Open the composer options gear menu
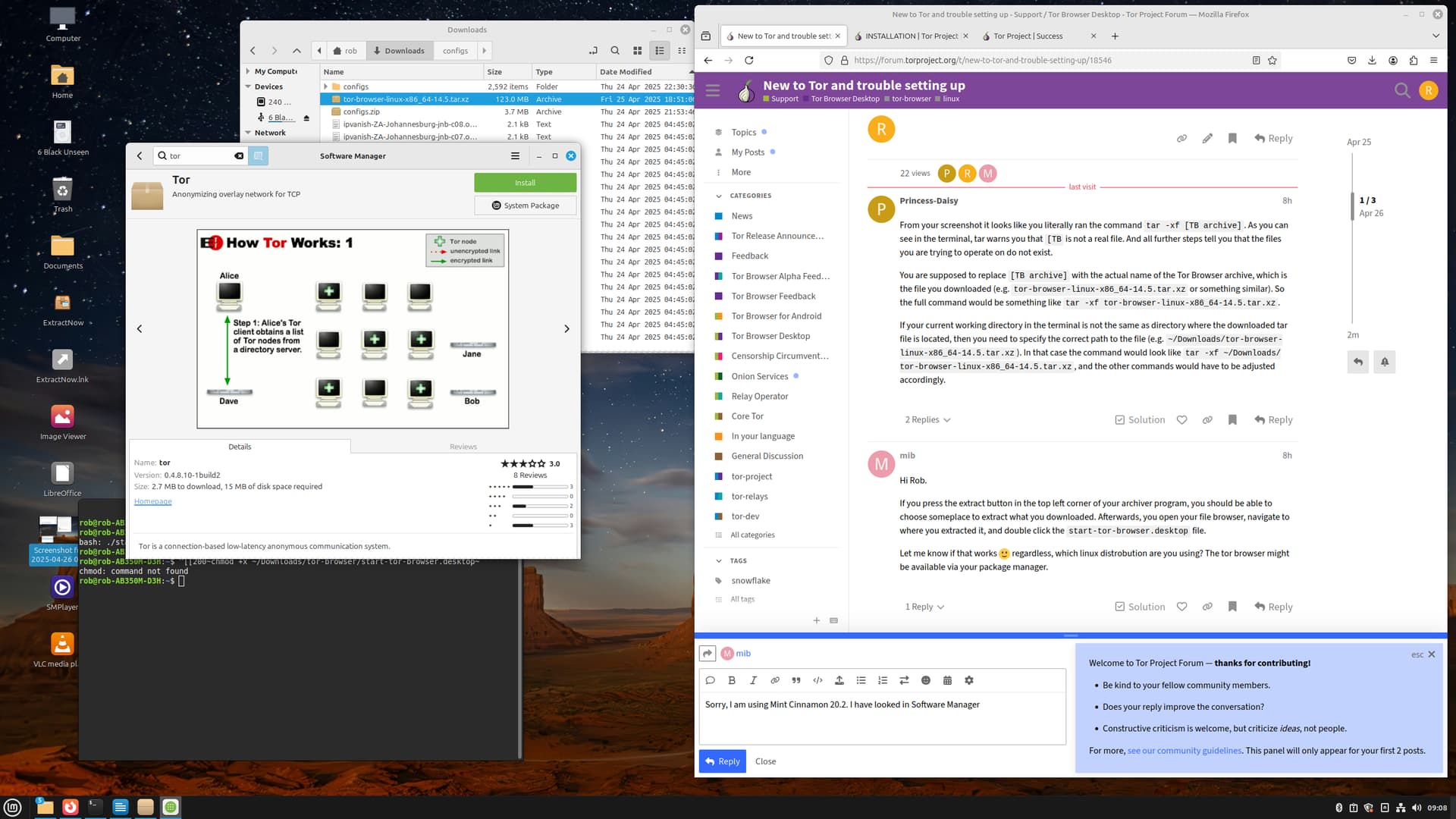The width and height of the screenshot is (1456, 819). point(969,680)
